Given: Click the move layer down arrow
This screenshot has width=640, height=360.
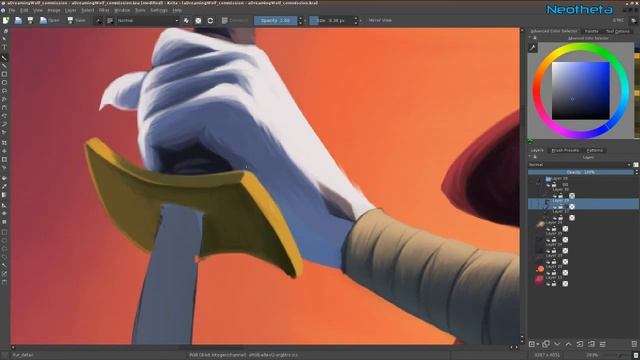Looking at the screenshot, I should pyautogui.click(x=558, y=344).
